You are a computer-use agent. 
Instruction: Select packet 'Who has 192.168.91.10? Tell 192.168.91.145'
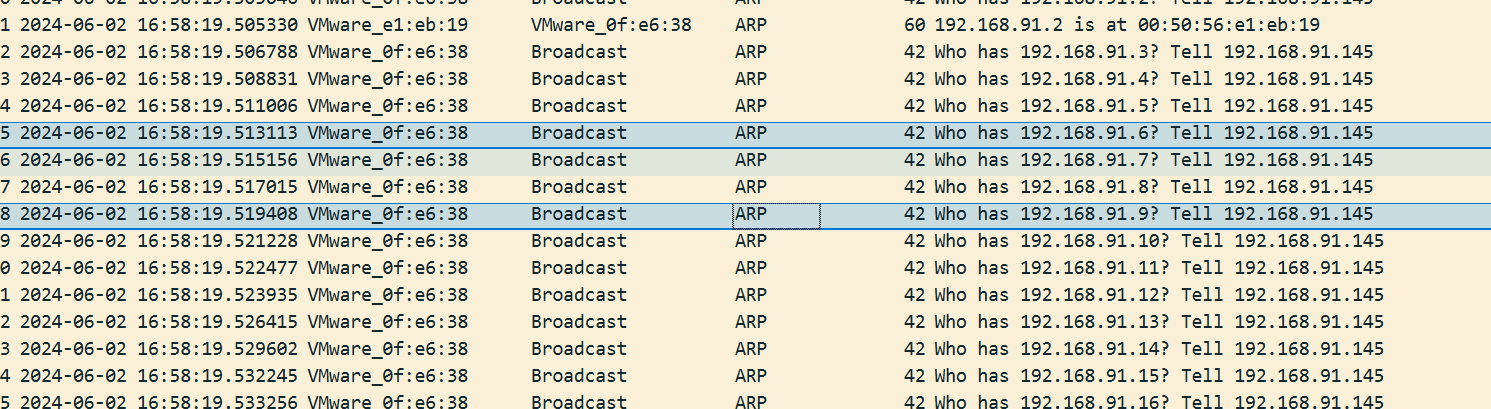745,241
